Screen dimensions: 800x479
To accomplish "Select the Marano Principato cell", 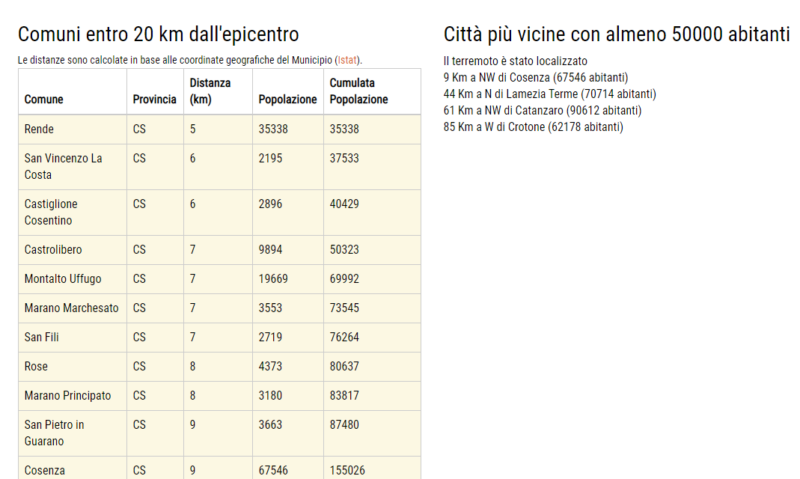I will point(72,395).
